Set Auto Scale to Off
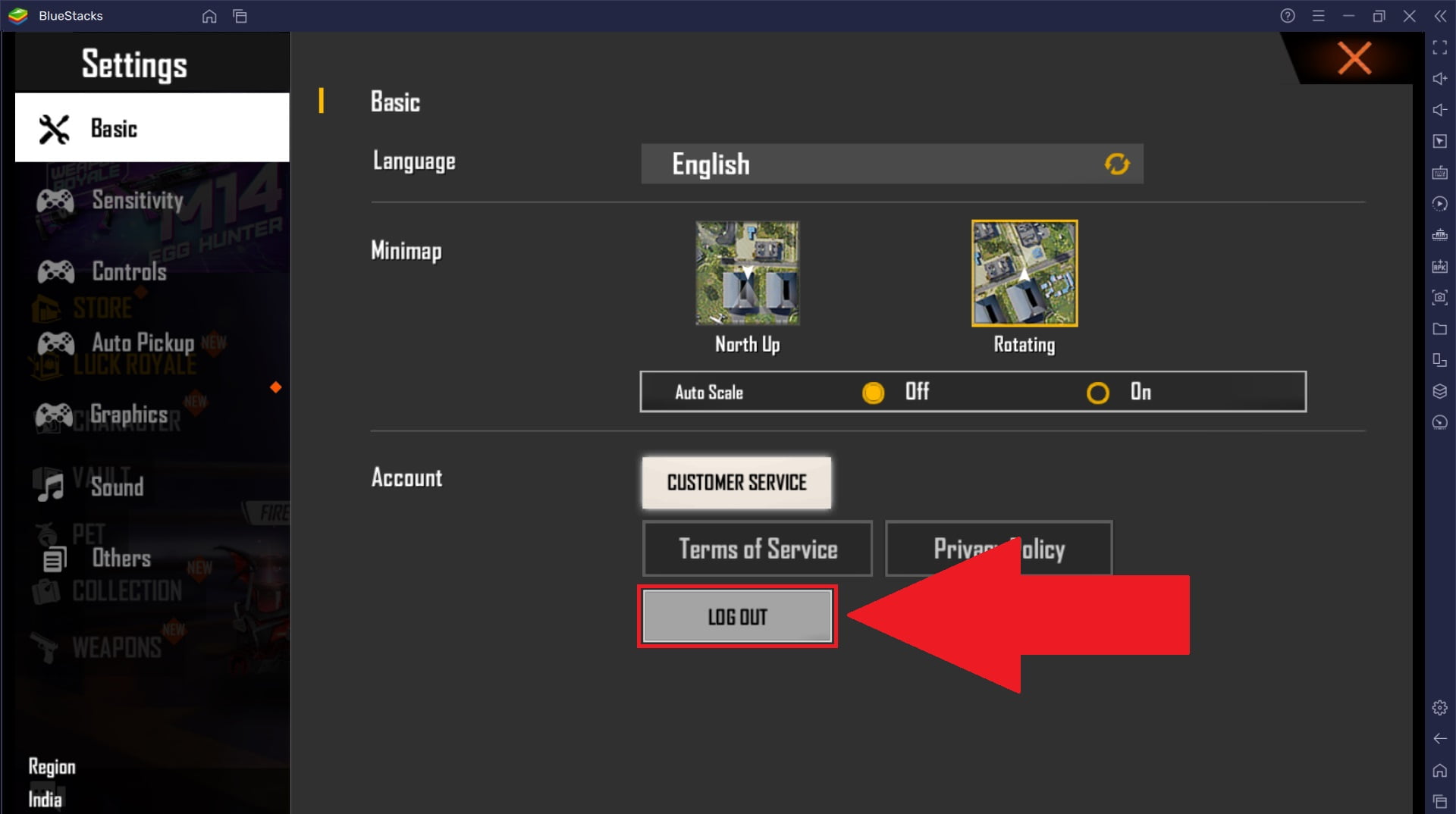Screen dimensions: 1456x814 [x=874, y=393]
